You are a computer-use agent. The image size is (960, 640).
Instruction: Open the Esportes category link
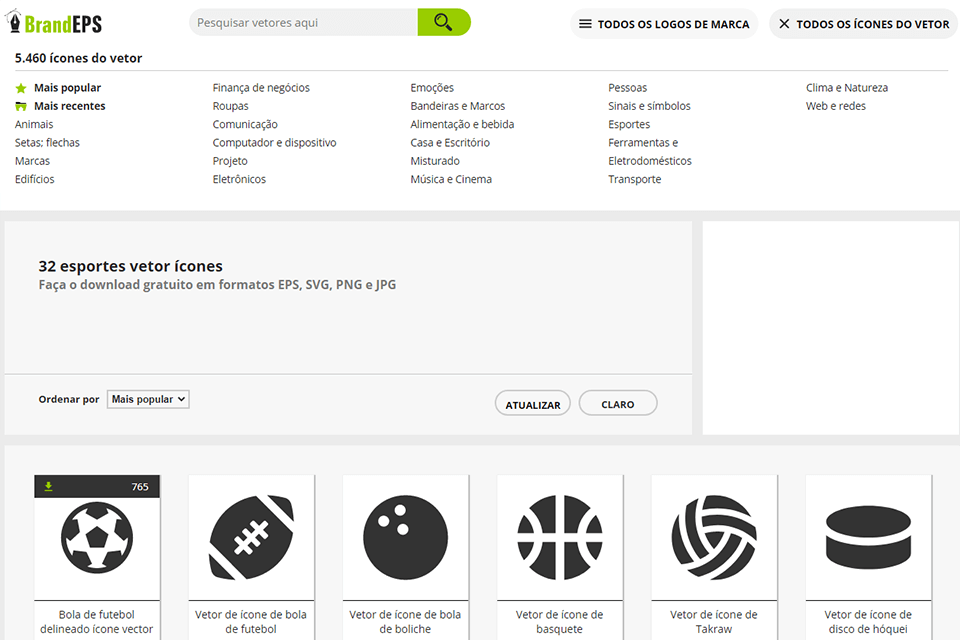coord(628,124)
